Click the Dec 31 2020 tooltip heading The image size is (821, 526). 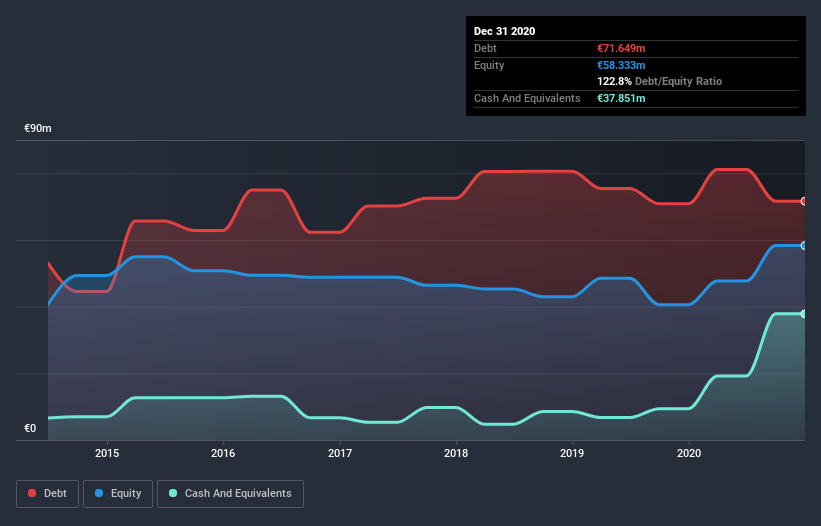point(504,31)
